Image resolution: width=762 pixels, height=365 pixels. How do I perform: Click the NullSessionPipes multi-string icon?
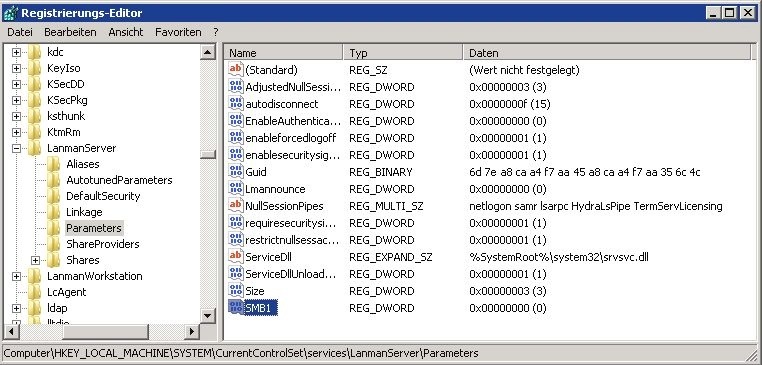point(236,206)
